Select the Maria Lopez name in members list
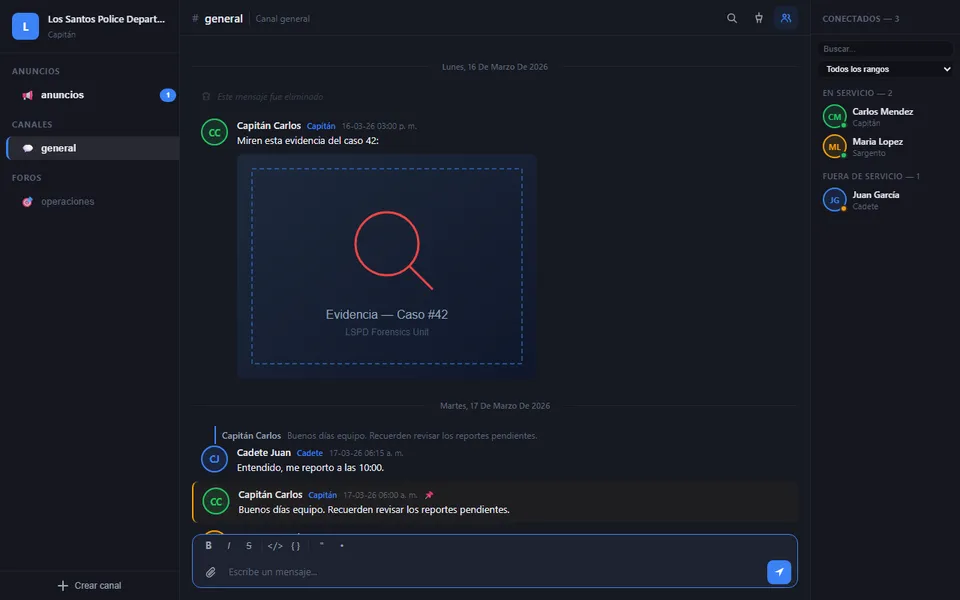Image resolution: width=960 pixels, height=600 pixels. click(x=877, y=141)
